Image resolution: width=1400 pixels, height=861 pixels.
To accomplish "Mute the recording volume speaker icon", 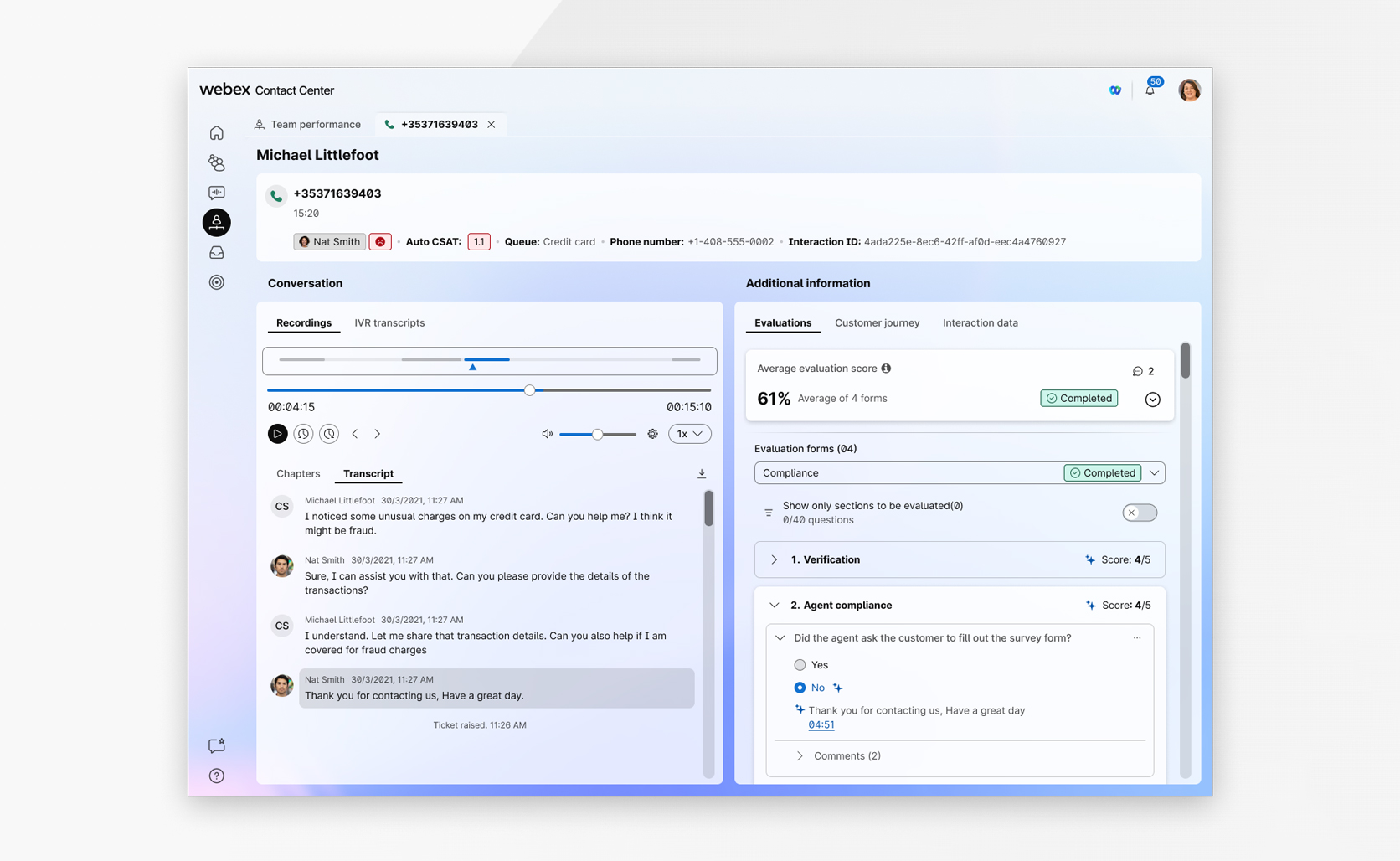I will (547, 434).
